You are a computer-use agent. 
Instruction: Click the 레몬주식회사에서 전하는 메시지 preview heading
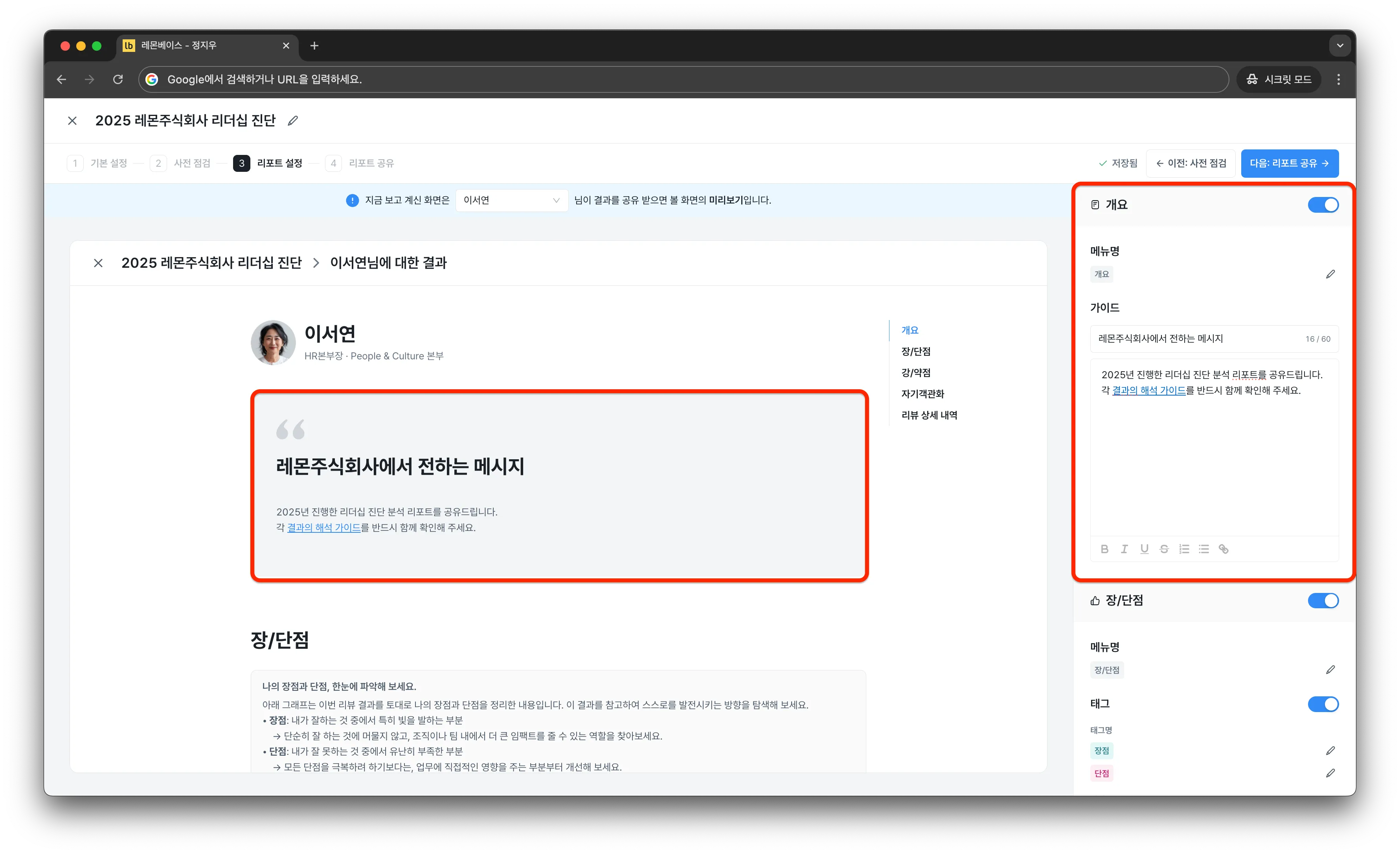(400, 466)
